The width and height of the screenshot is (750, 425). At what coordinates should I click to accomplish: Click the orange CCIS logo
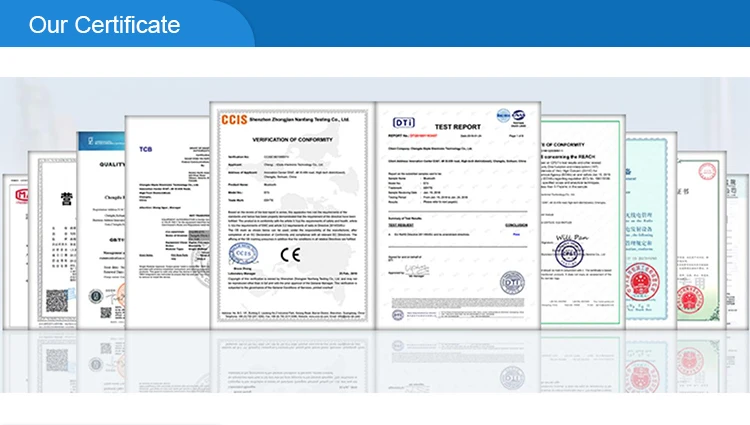point(235,120)
